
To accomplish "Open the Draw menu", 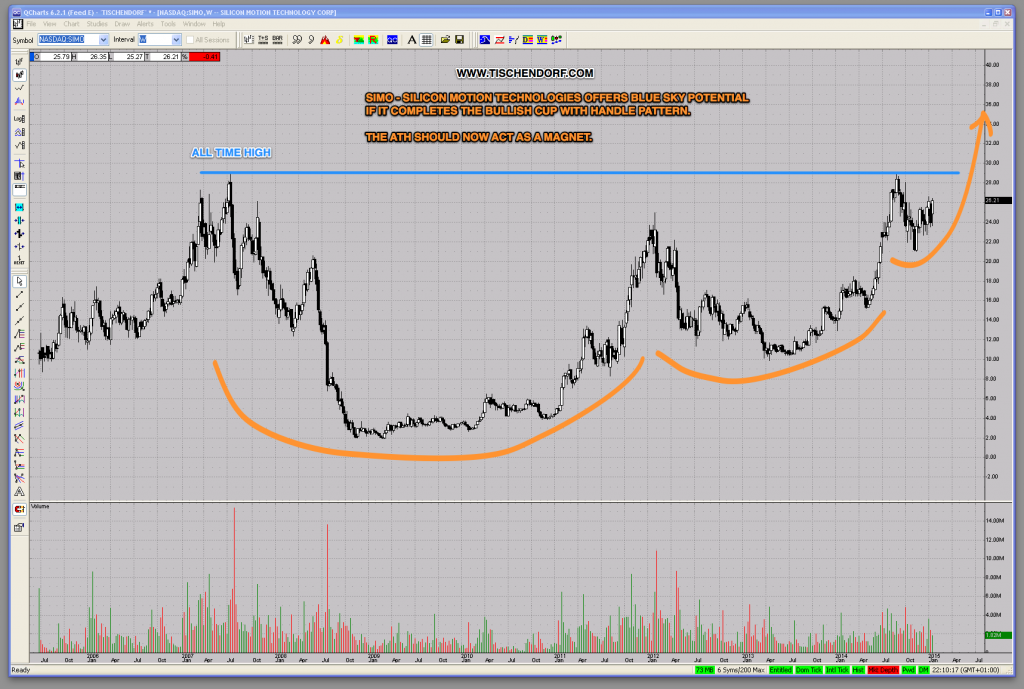I will (123, 24).
